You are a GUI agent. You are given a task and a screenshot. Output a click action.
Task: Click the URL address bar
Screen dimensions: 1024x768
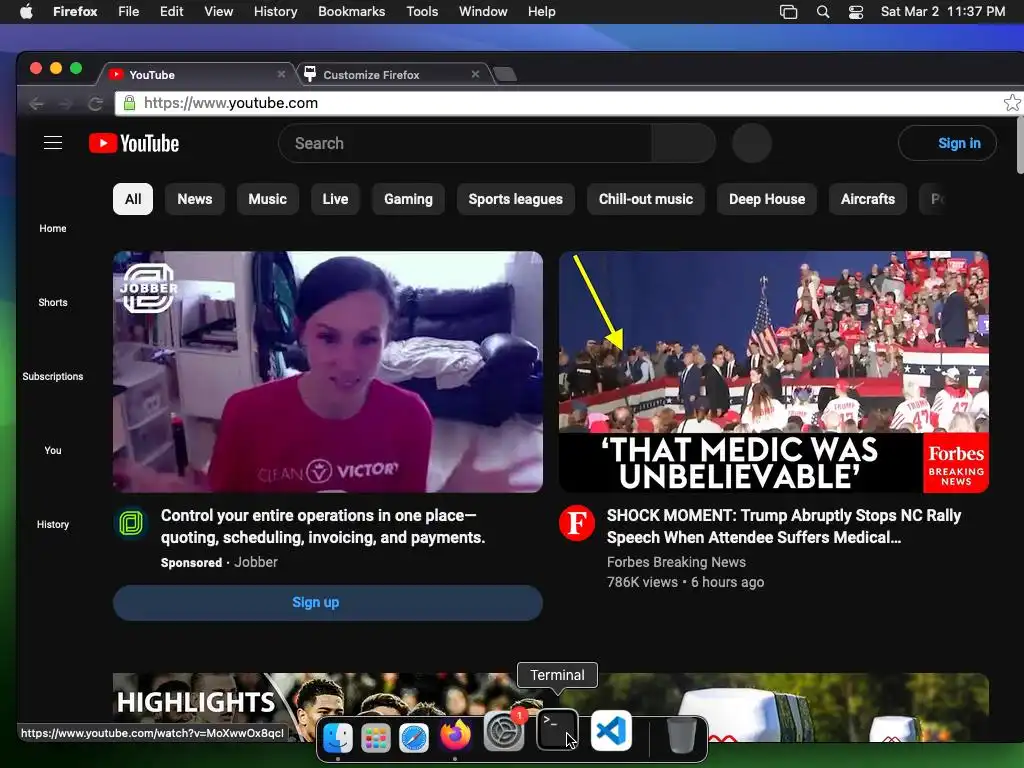(x=568, y=103)
